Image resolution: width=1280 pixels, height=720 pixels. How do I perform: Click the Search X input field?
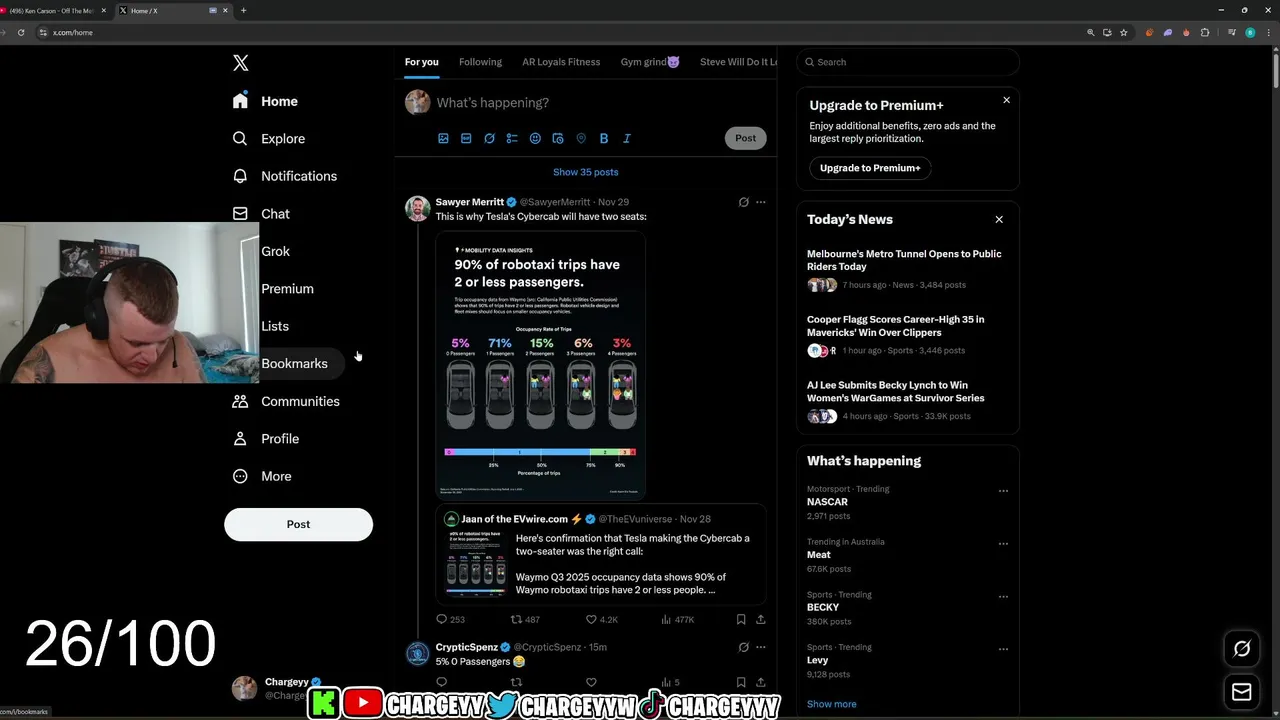(908, 62)
